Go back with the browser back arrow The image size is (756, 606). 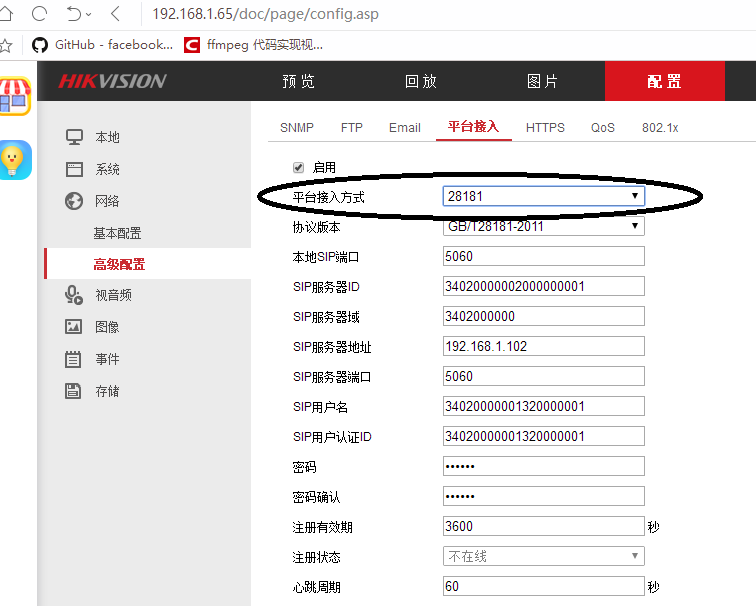[x=115, y=13]
